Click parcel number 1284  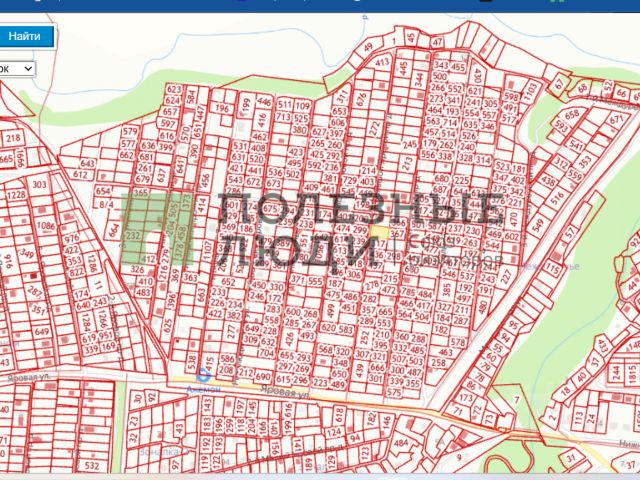(x=86, y=322)
